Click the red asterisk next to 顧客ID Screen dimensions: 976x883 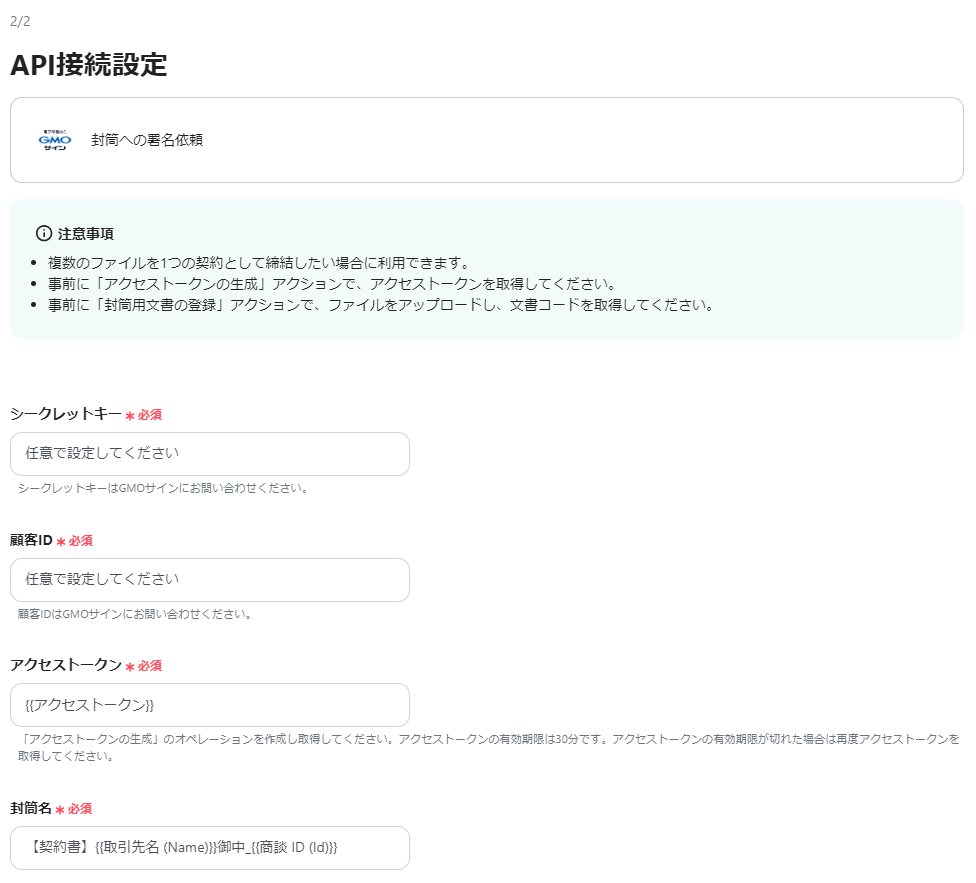pyautogui.click(x=61, y=541)
